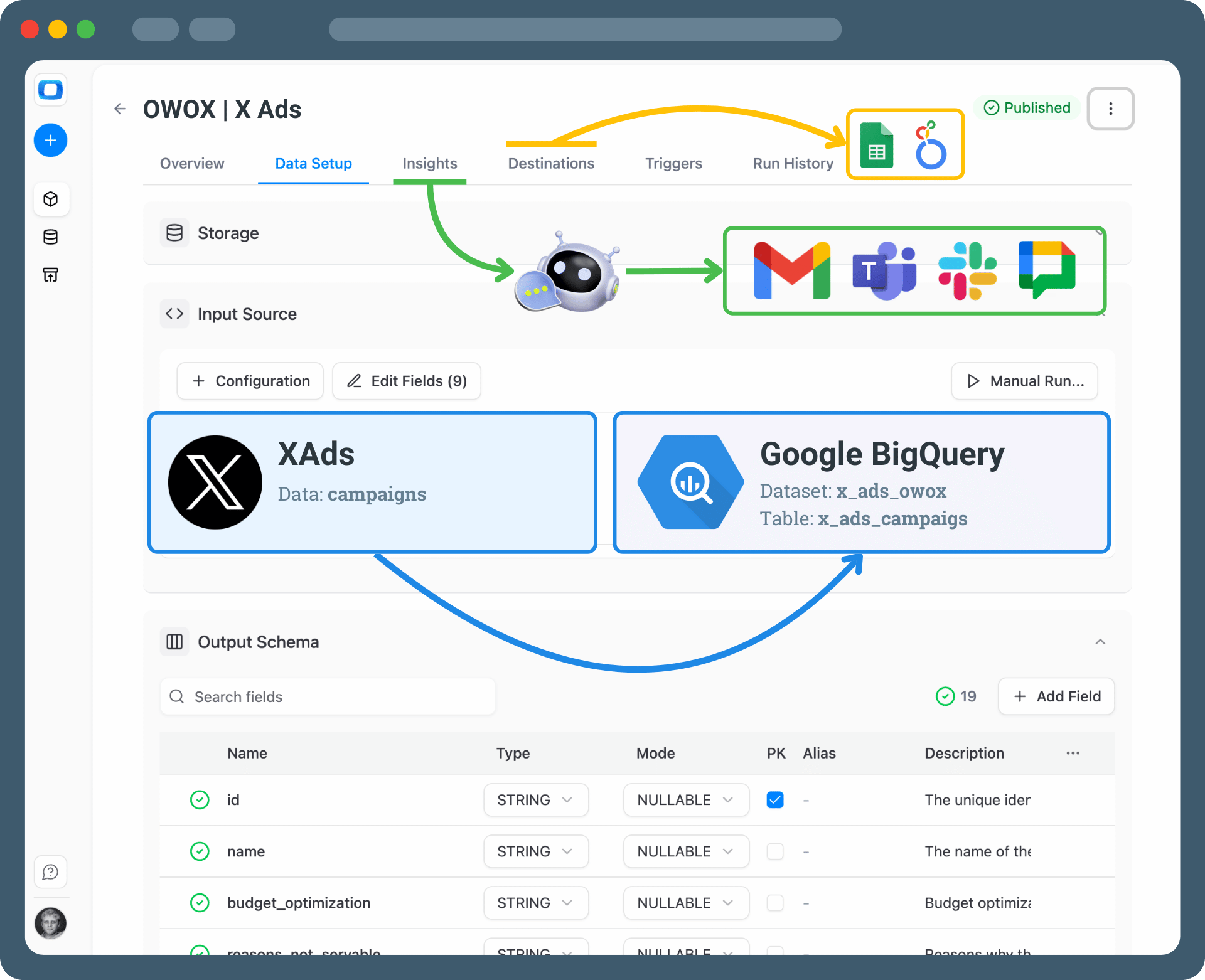Image resolution: width=1205 pixels, height=980 pixels.
Task: Click the Google Sheets destination icon
Action: click(x=876, y=146)
